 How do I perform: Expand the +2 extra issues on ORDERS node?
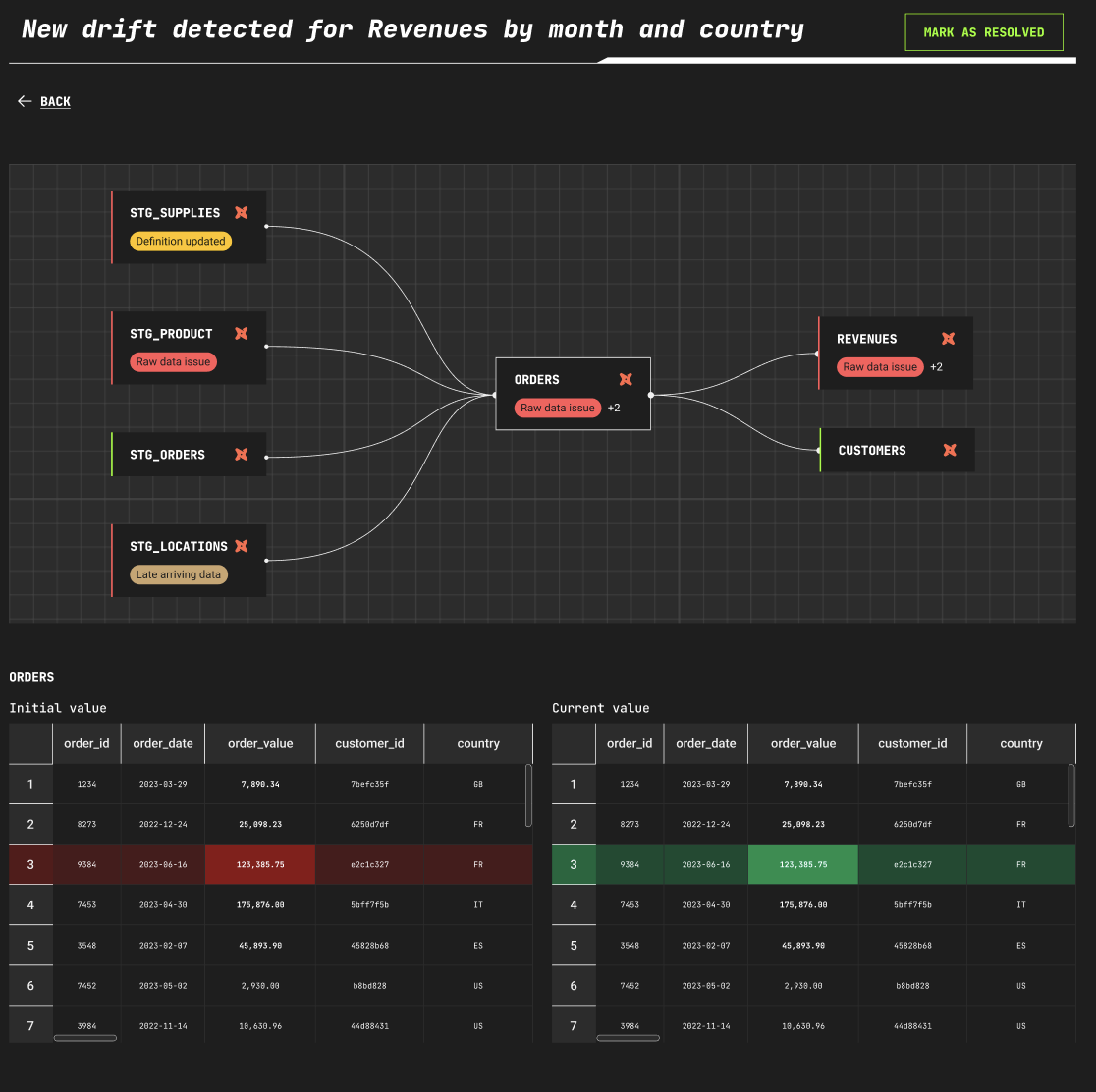coord(614,408)
